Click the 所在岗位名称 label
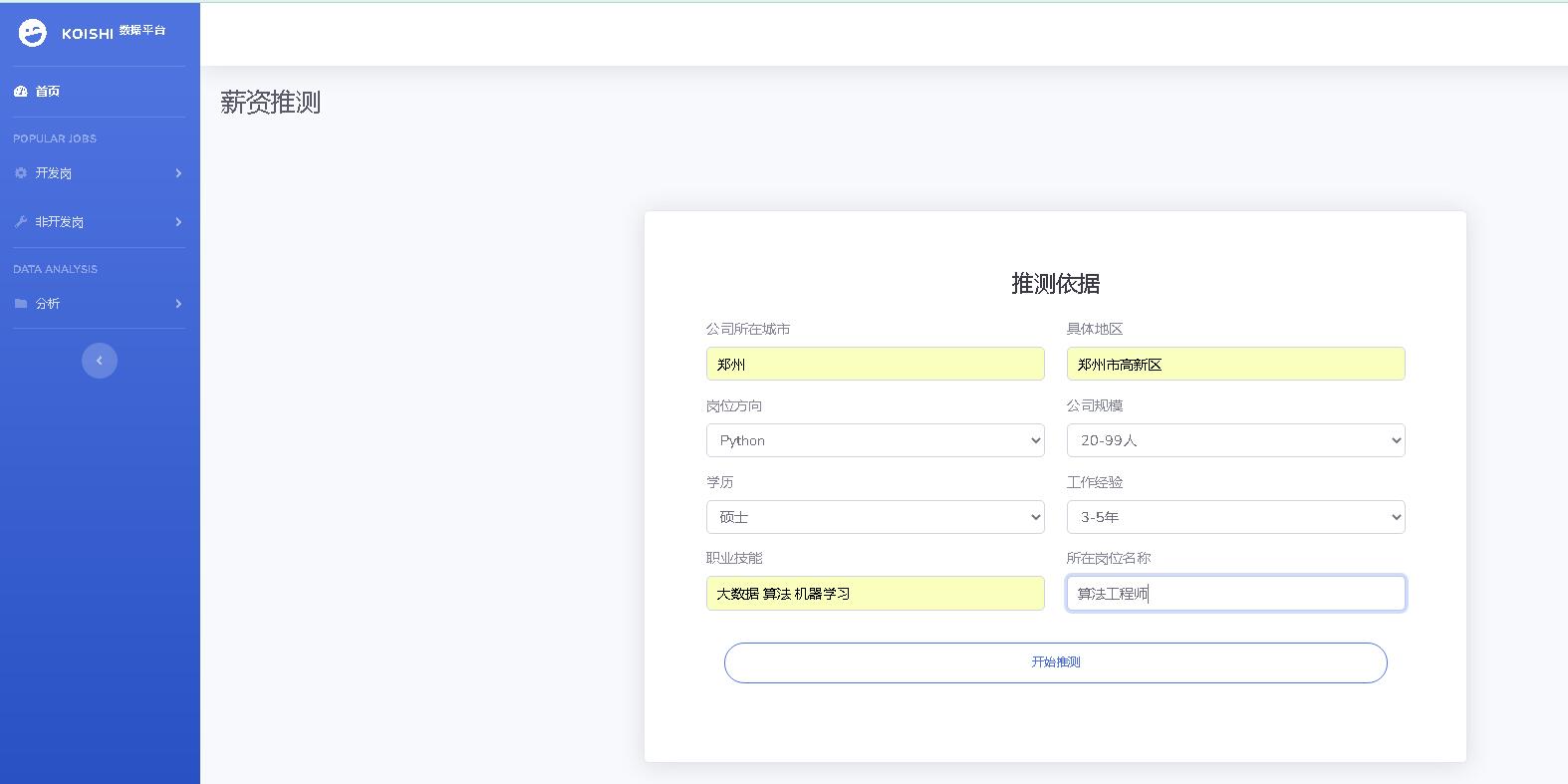The width and height of the screenshot is (1568, 784). (1109, 558)
